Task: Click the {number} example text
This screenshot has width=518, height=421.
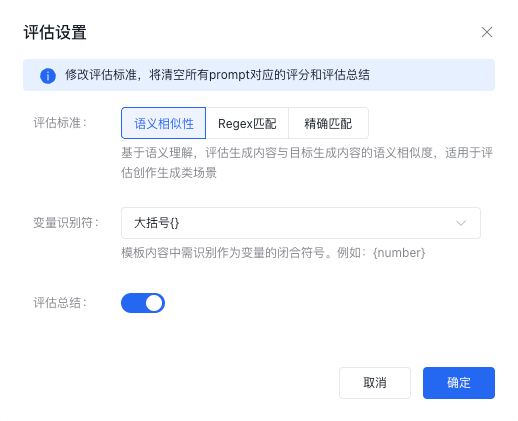Action: point(399,253)
